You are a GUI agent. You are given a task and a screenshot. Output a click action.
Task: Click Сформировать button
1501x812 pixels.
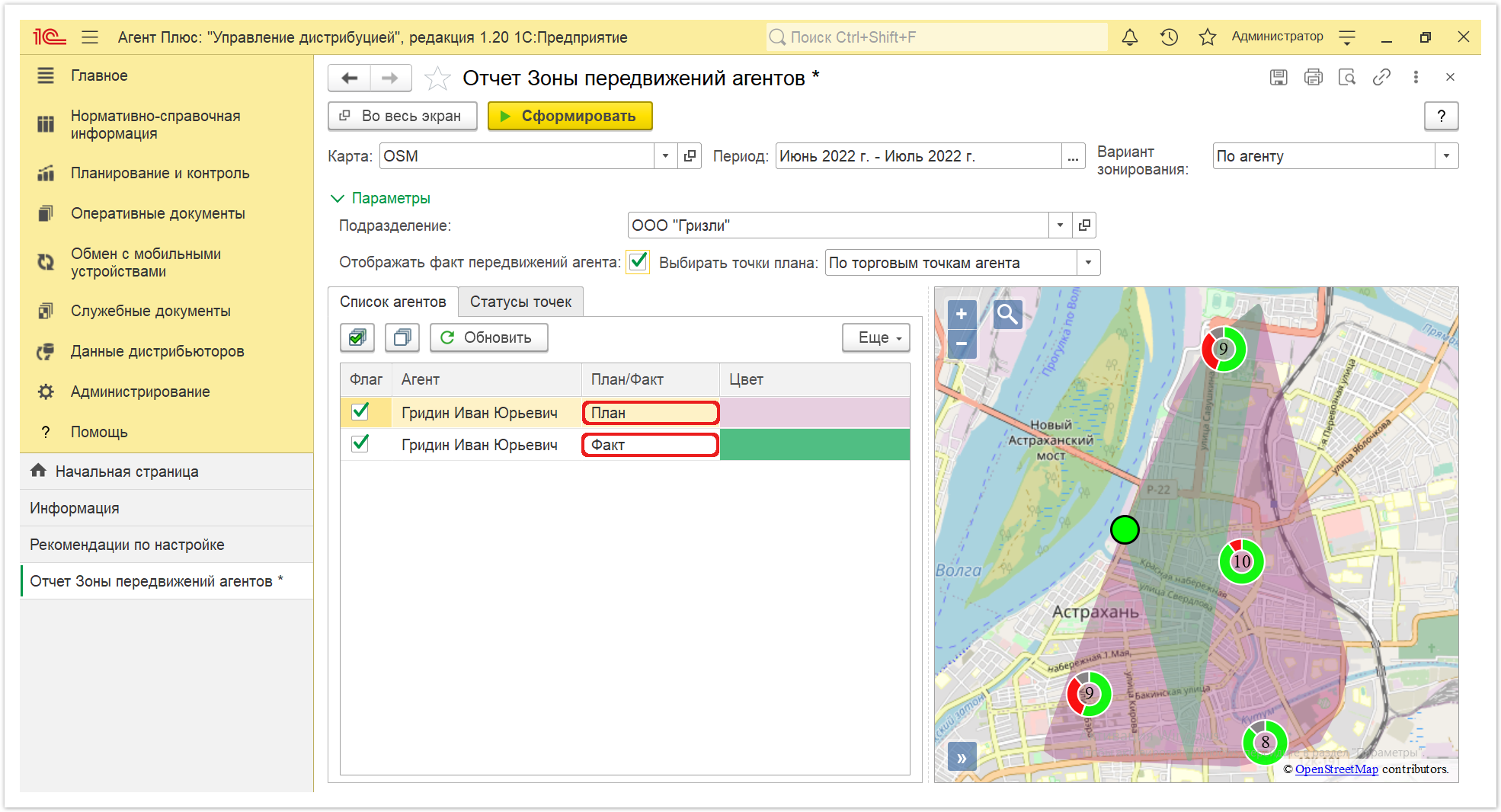pyautogui.click(x=570, y=116)
